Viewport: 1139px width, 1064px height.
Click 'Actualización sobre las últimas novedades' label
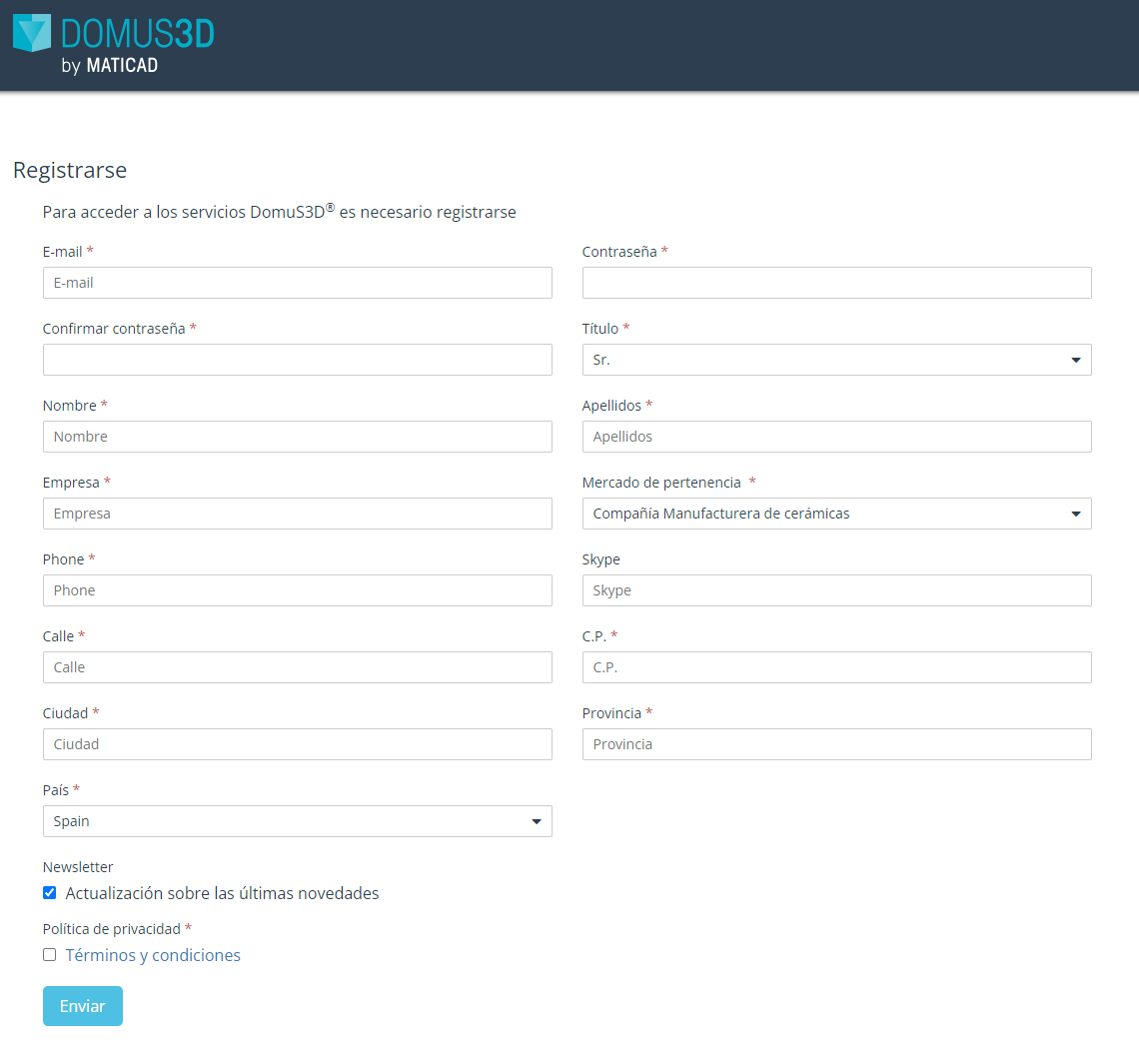tap(222, 893)
